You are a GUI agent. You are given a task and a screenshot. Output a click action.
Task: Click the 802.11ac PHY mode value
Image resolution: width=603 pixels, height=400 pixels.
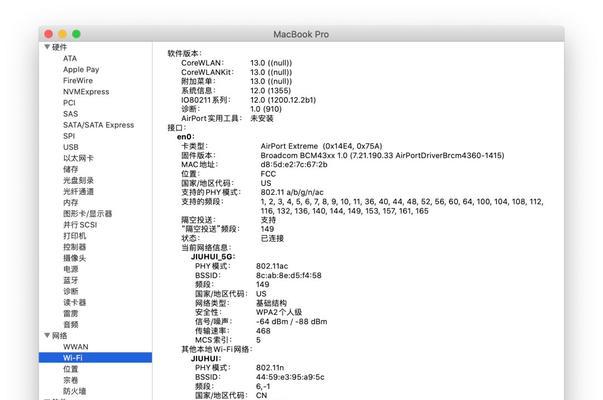tap(272, 266)
